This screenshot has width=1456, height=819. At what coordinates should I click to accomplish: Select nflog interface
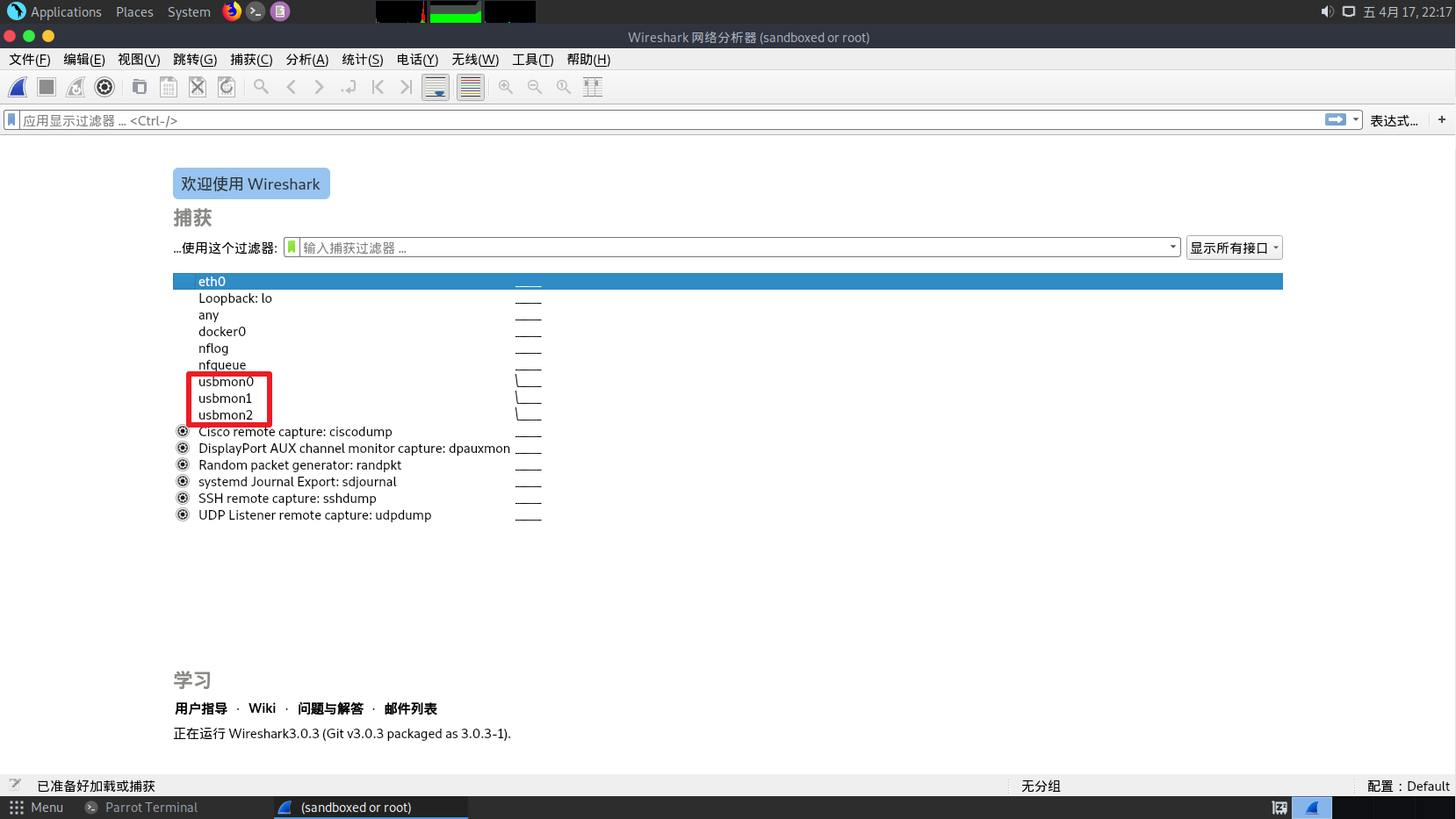click(728, 348)
